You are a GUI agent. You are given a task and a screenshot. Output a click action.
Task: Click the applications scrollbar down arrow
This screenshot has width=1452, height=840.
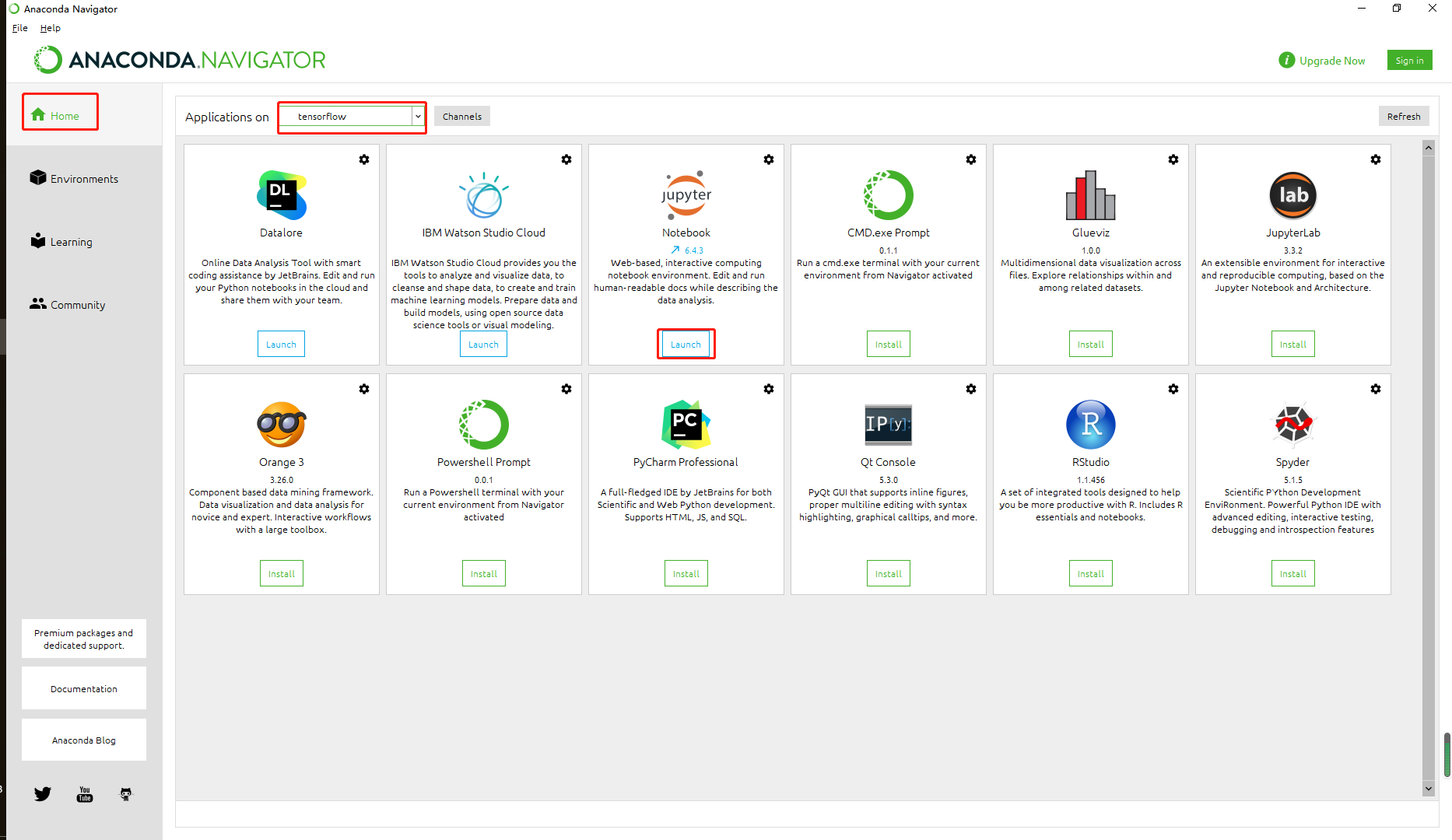(x=1429, y=789)
